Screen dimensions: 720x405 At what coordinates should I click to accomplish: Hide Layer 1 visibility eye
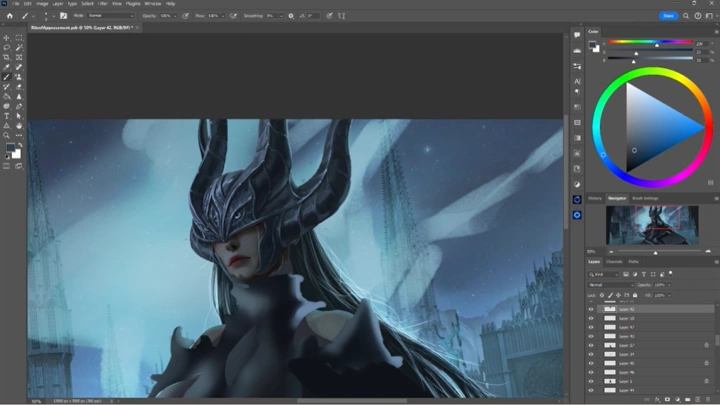coord(591,381)
